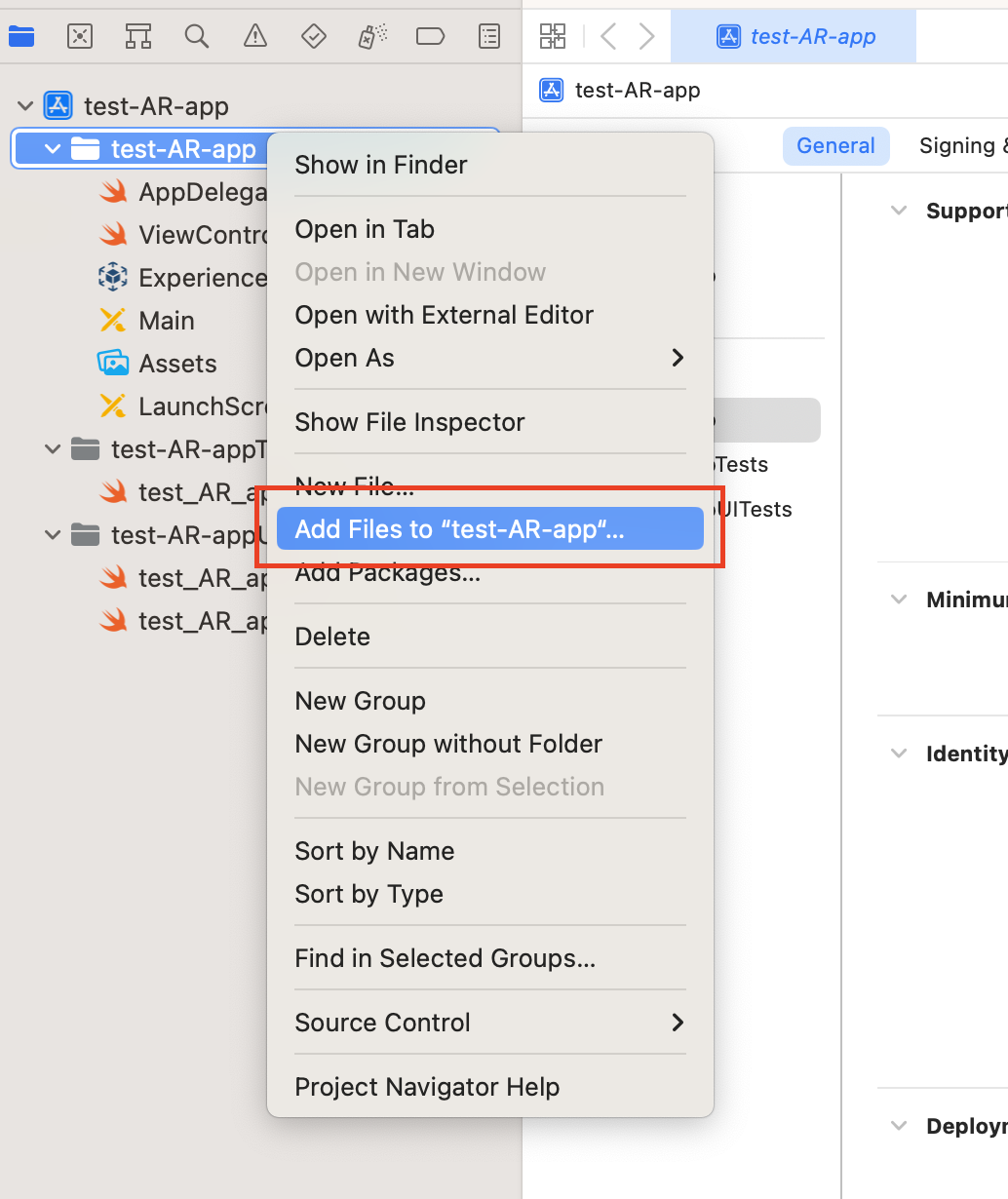This screenshot has height=1199, width=1008.
Task: Select the first Swift file in test-AR-appUITests
Action: 182,578
